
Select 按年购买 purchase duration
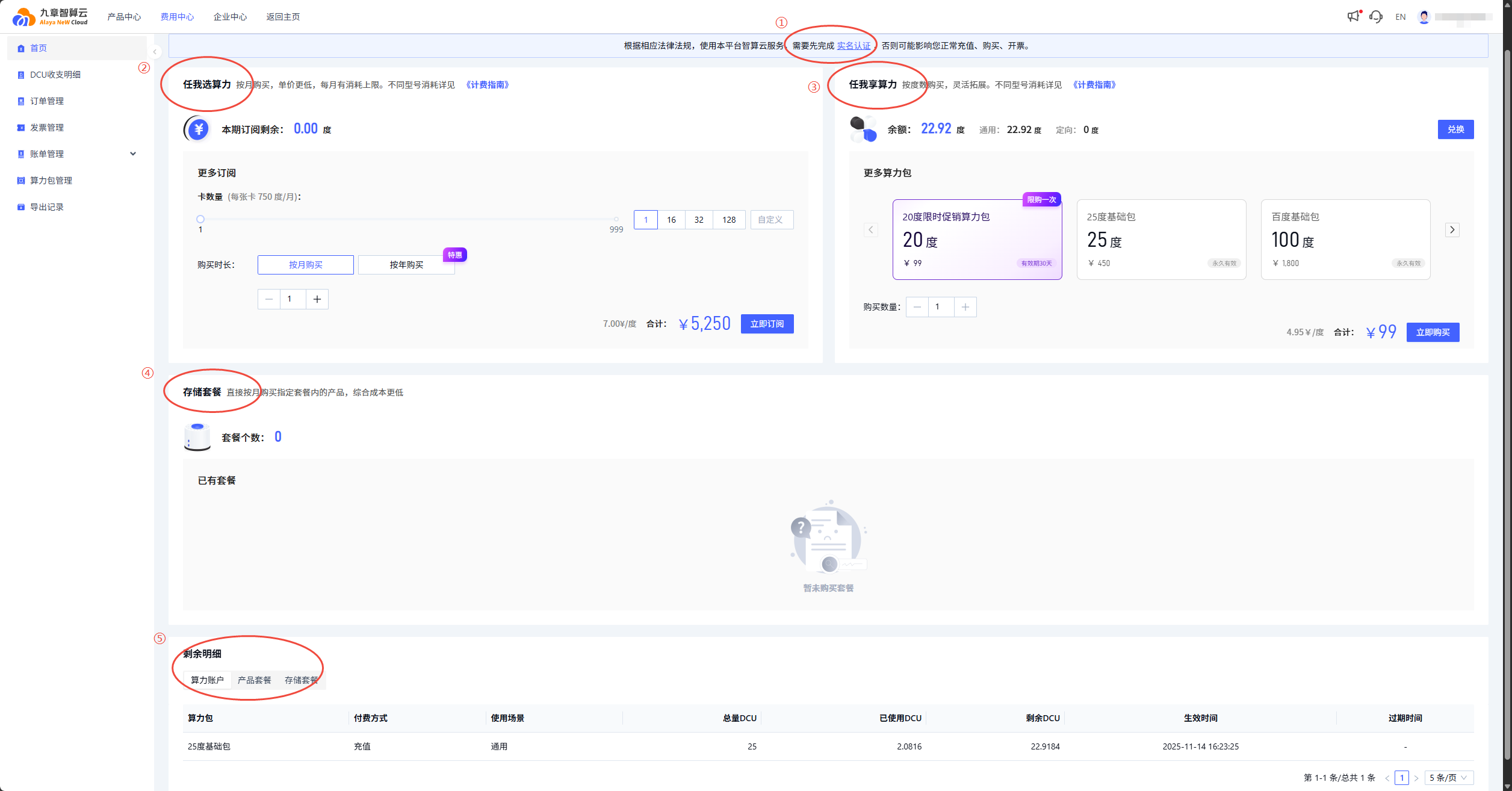(406, 265)
